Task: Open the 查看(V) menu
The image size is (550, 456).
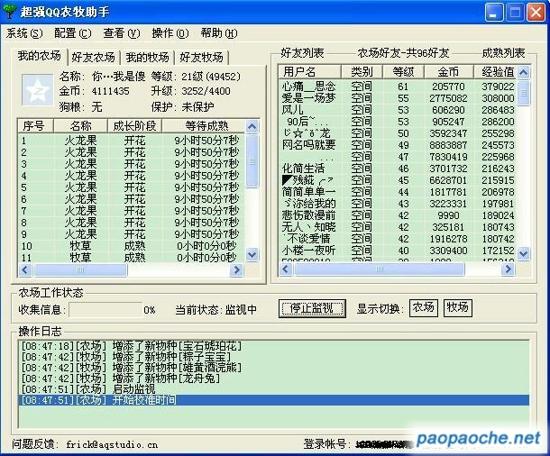Action: pos(121,33)
